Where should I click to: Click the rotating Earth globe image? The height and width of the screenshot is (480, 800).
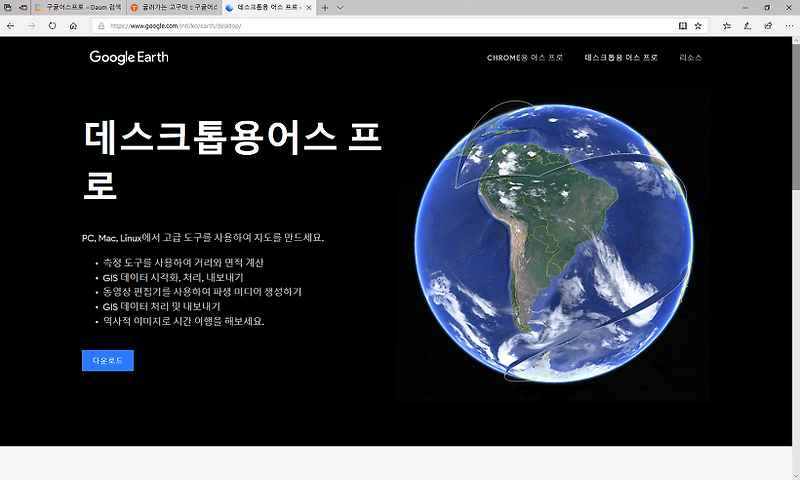point(554,243)
